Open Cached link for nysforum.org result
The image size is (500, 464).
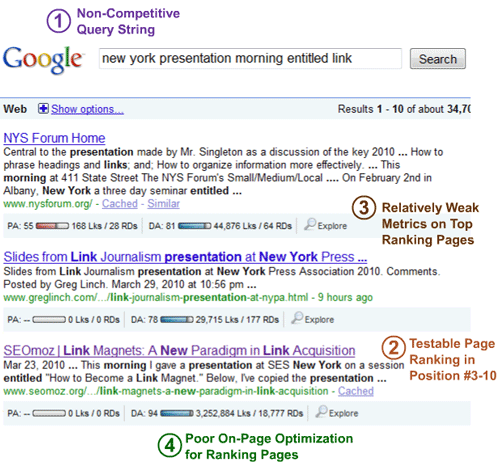[120, 203]
